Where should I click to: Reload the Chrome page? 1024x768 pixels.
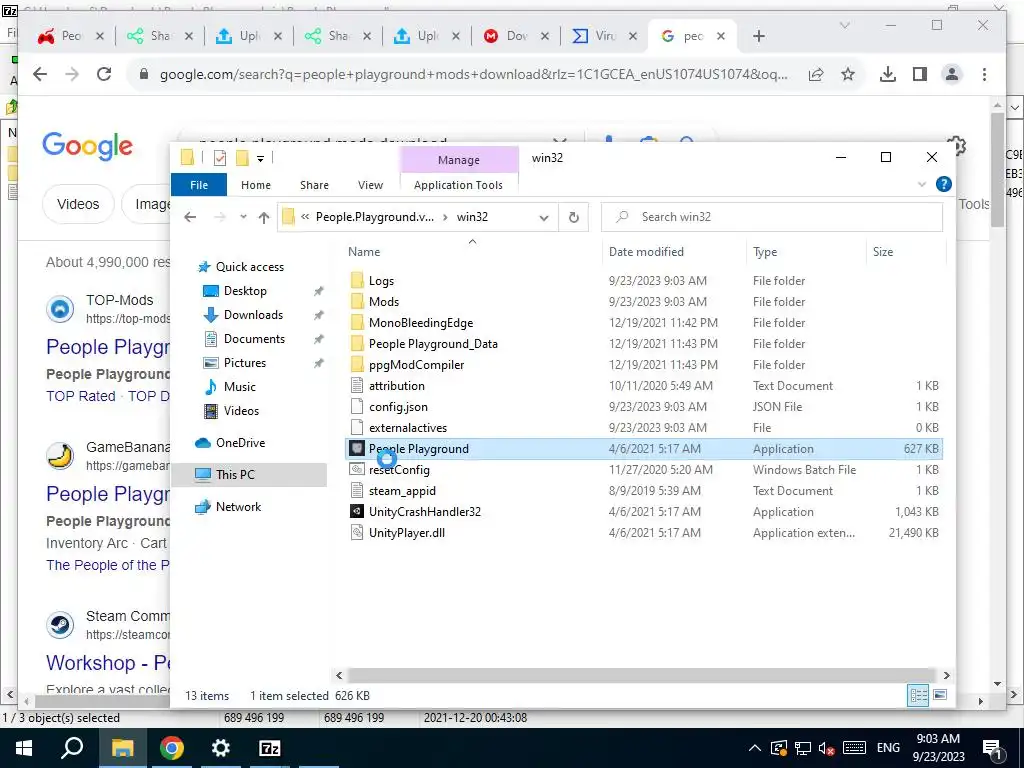[x=104, y=74]
